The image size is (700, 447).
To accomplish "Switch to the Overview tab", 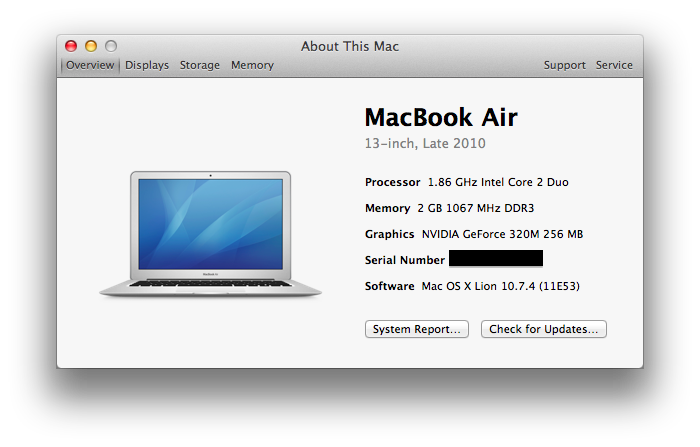I will [x=90, y=65].
